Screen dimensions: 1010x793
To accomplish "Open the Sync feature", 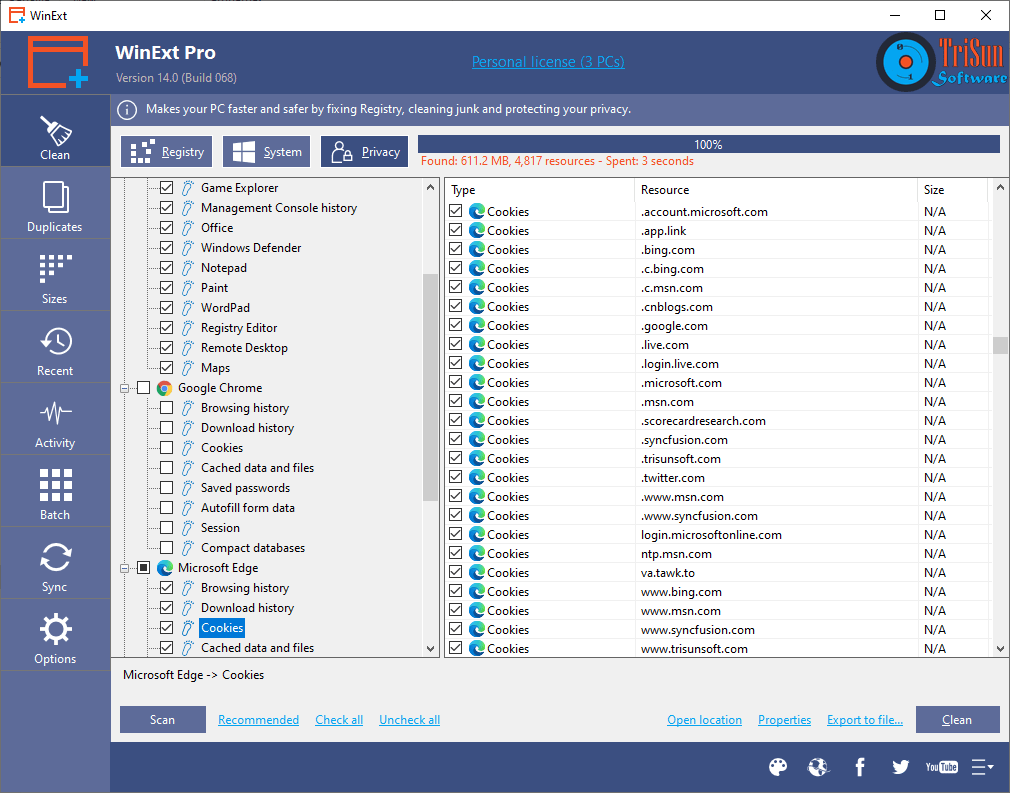I will 55,563.
